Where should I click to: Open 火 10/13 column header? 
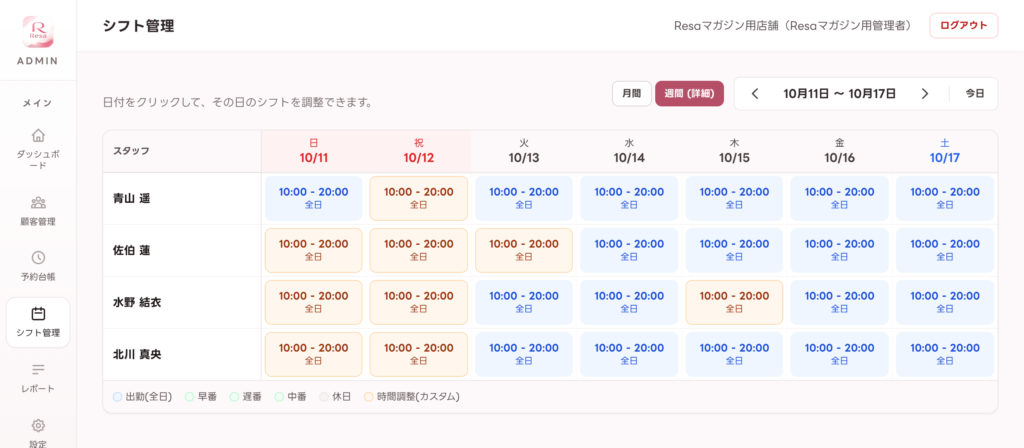pos(524,151)
